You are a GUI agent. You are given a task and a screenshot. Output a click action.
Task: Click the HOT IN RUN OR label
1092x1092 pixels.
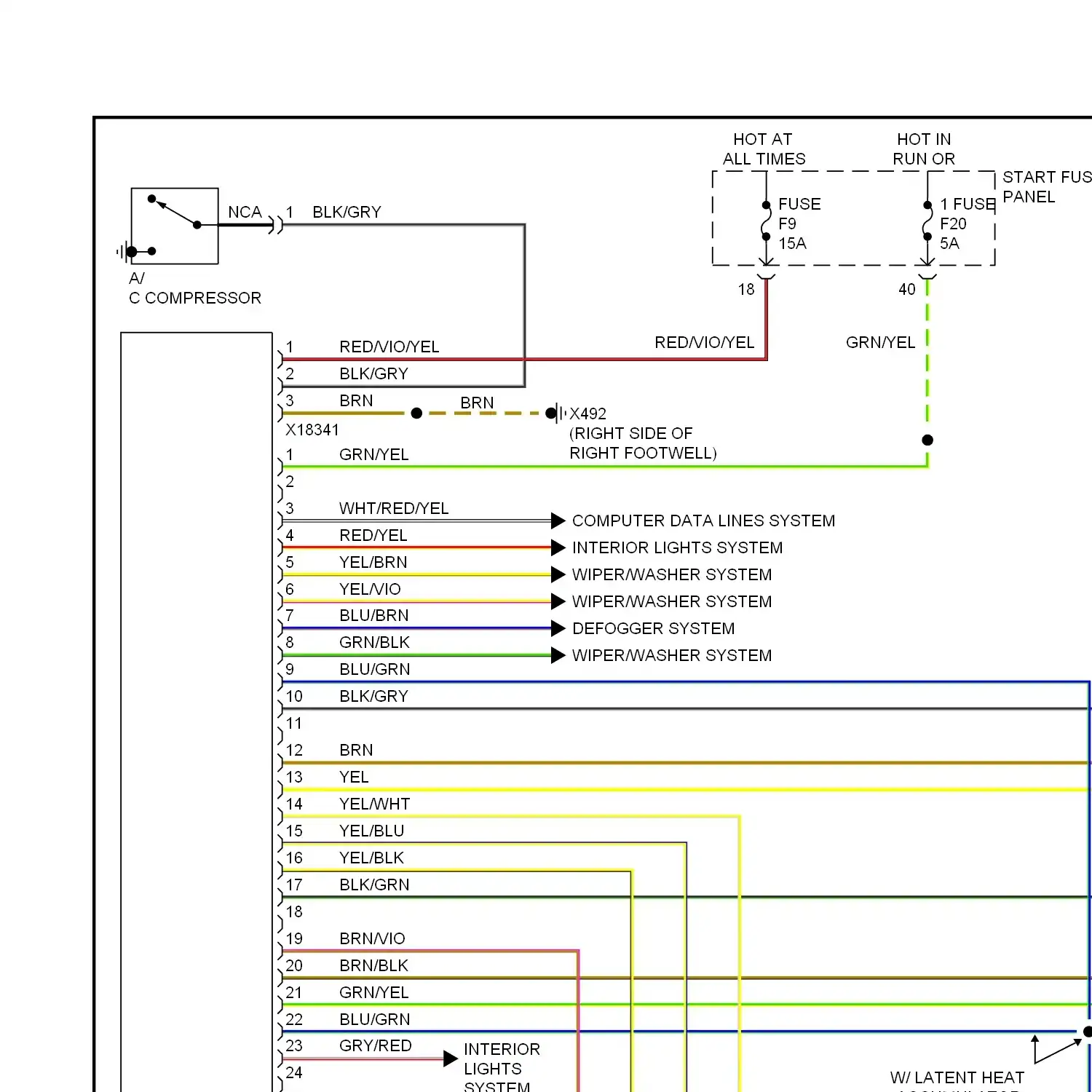924,149
